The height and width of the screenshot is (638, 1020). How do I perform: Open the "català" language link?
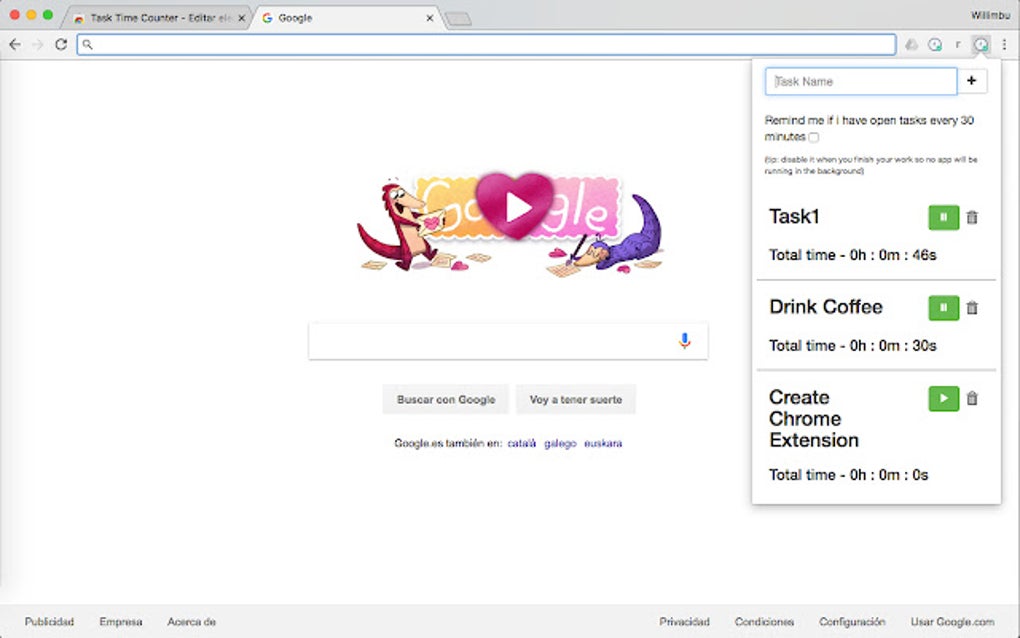tap(520, 441)
